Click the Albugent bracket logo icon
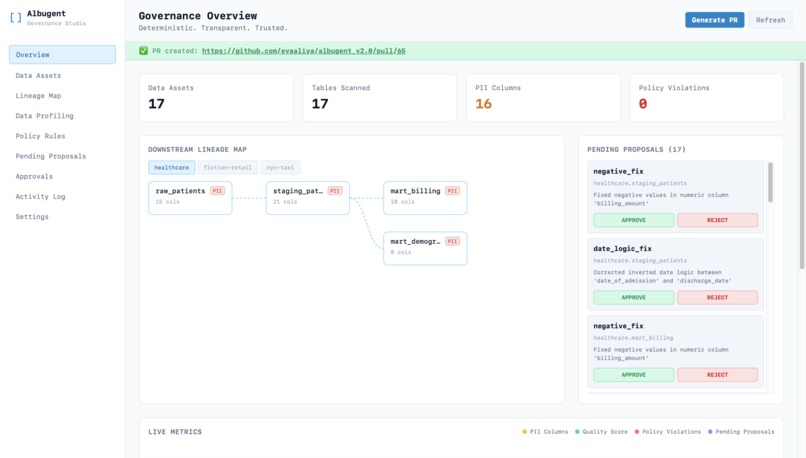This screenshot has height=458, width=806. (x=15, y=17)
